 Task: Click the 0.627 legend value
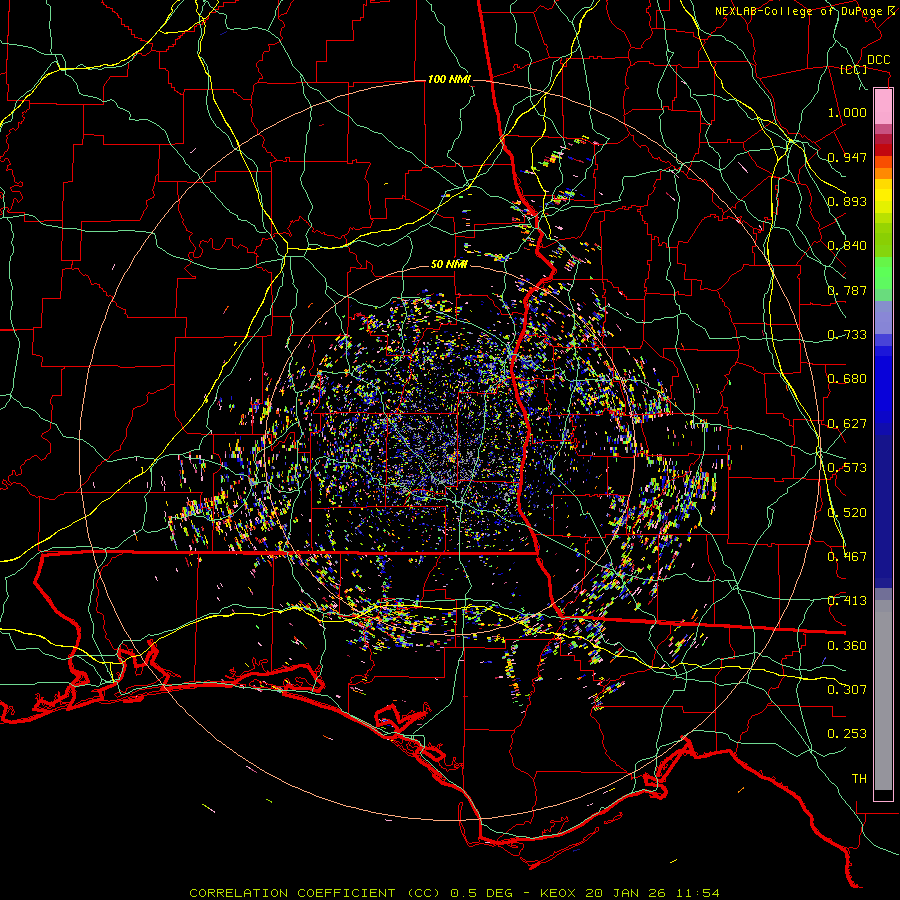click(847, 424)
